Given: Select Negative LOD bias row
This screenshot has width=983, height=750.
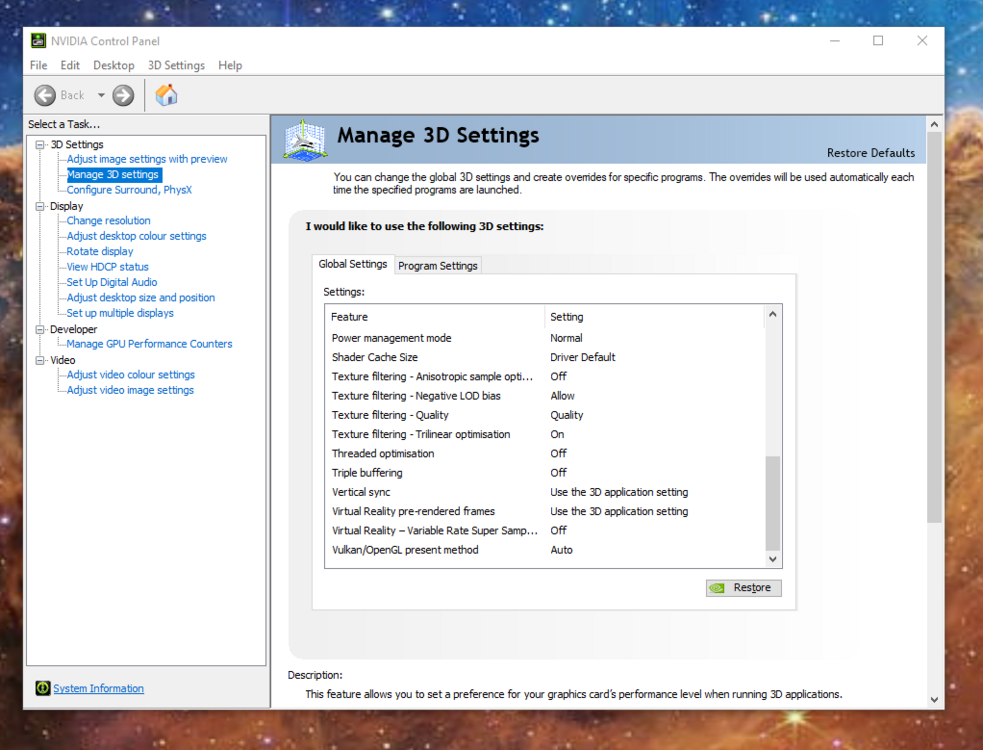Looking at the screenshot, I should pos(545,396).
